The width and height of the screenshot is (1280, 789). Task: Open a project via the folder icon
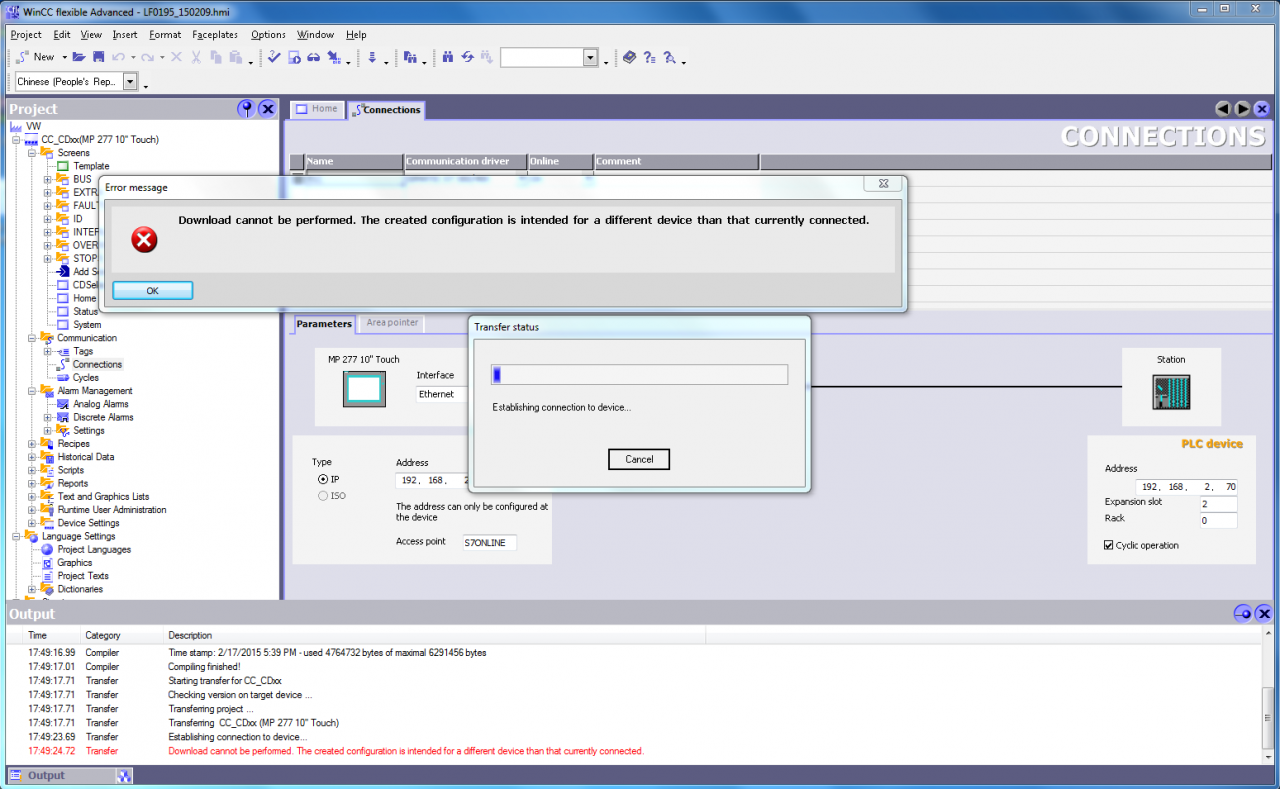(x=79, y=57)
